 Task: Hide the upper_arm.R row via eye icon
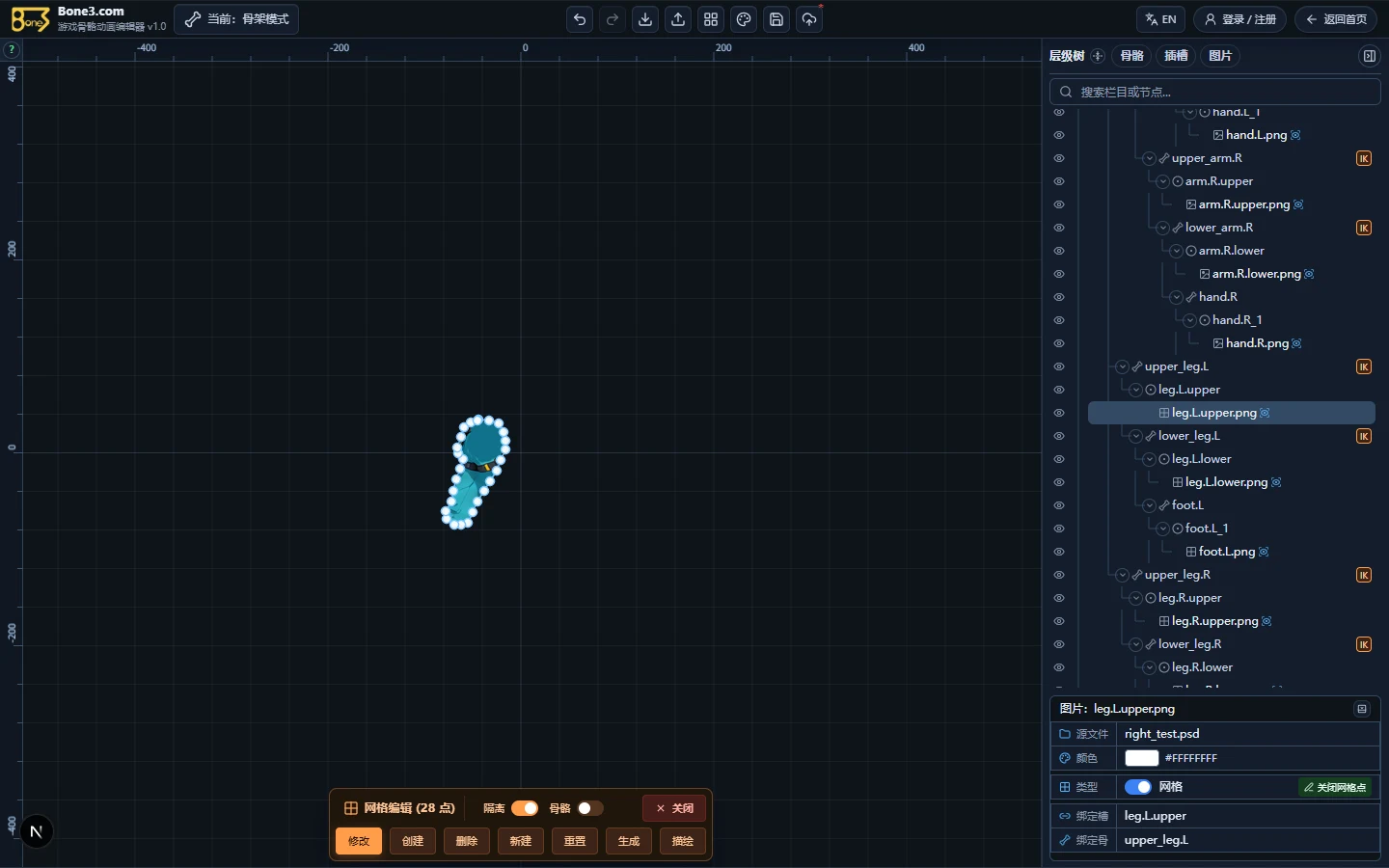[1059, 158]
